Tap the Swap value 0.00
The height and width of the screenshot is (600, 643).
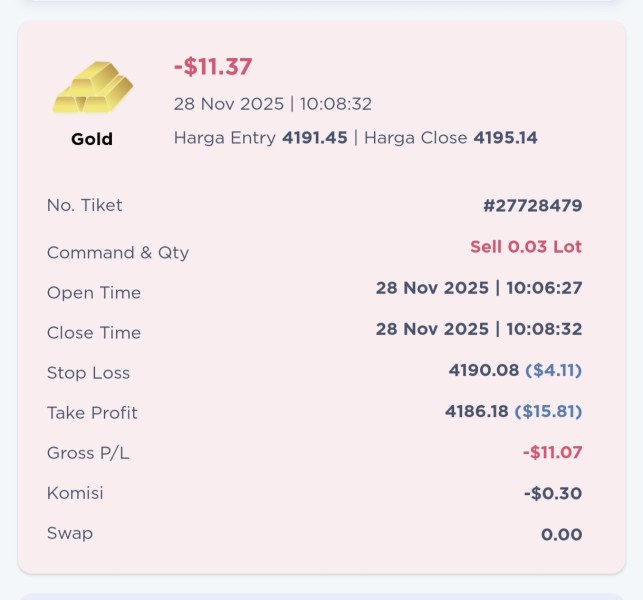point(561,534)
